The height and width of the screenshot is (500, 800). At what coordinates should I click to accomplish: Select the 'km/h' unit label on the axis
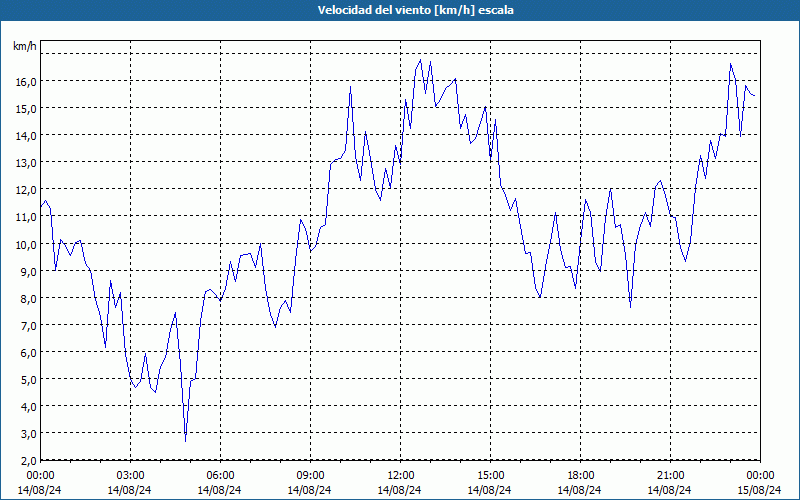tap(24, 46)
